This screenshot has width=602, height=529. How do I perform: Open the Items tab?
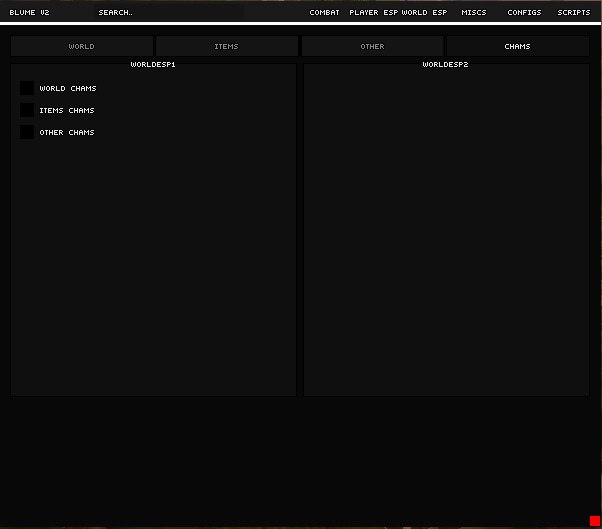[227, 46]
